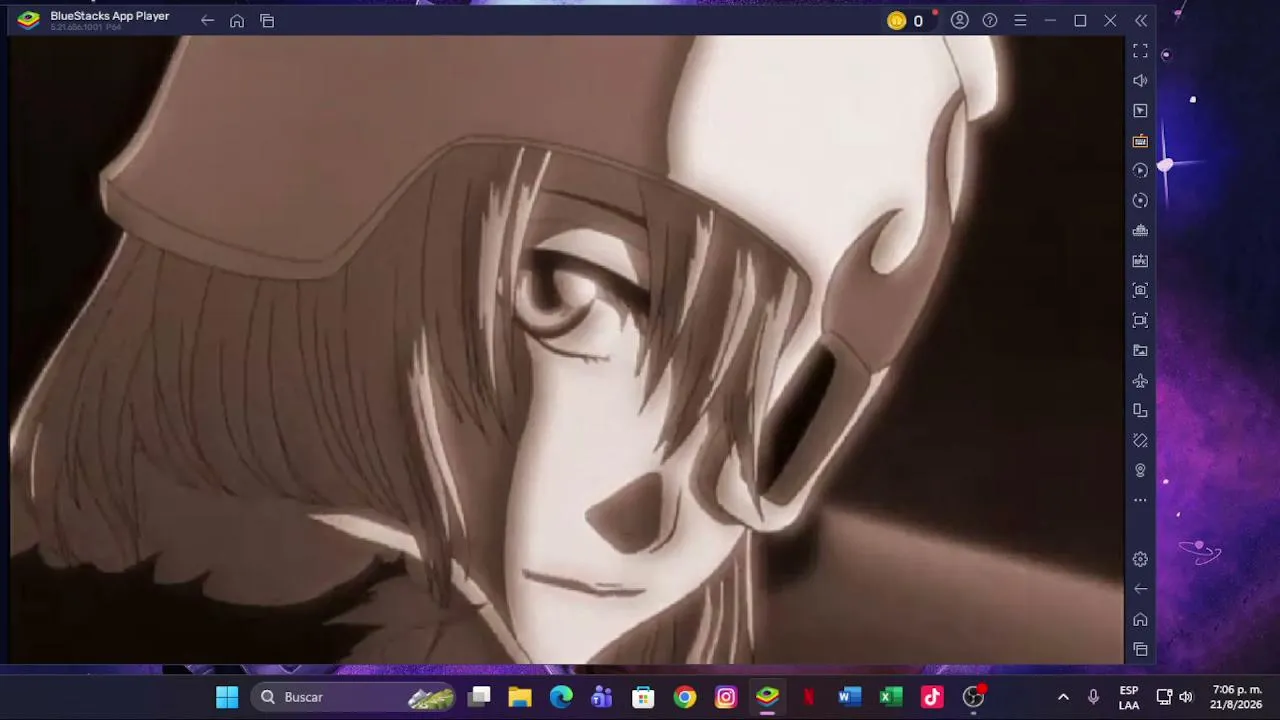
Task: Open the BlueStacks help menu
Action: 990,20
